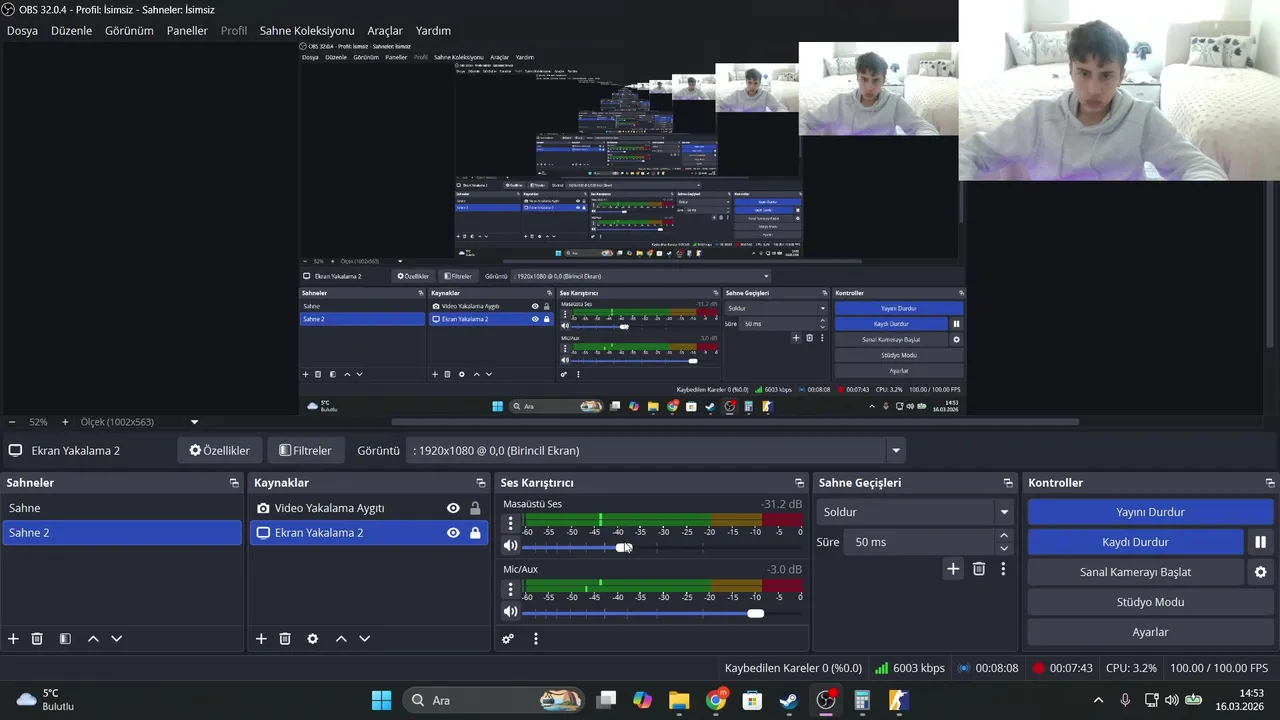Open the Görünüm menu
This screenshot has width=1280, height=720.
tap(129, 31)
